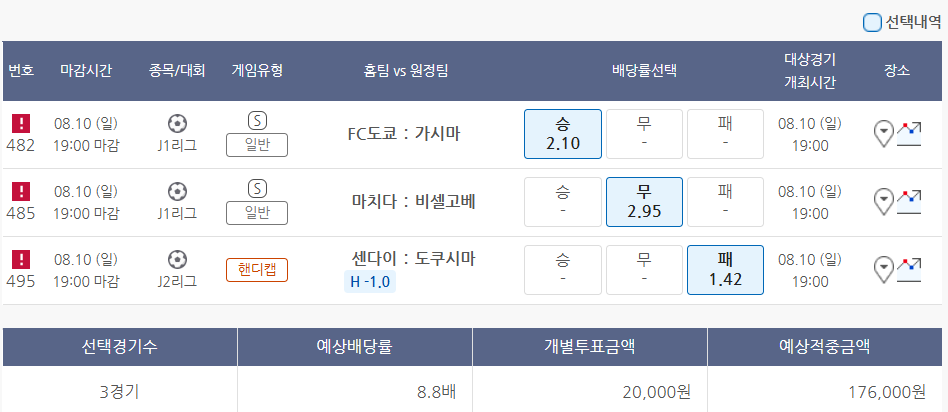
Task: Click the S badge on match 485
Action: pos(257,188)
